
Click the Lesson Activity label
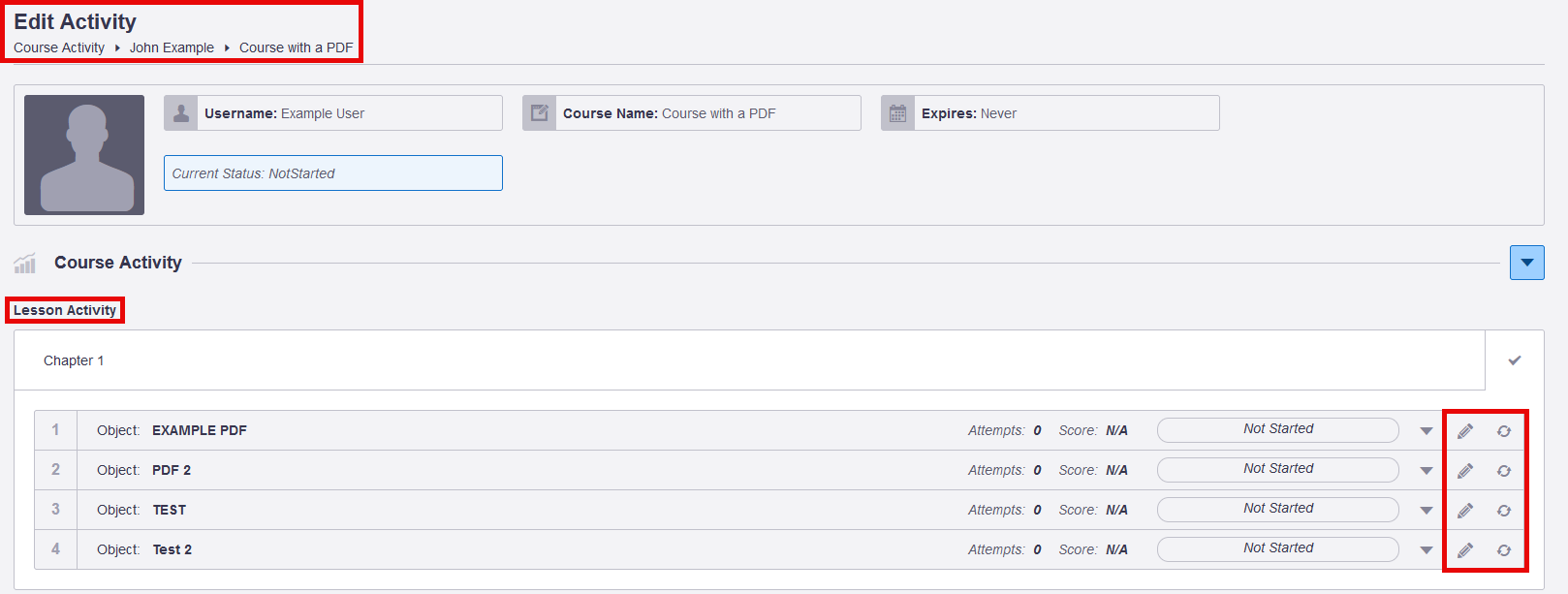65,310
